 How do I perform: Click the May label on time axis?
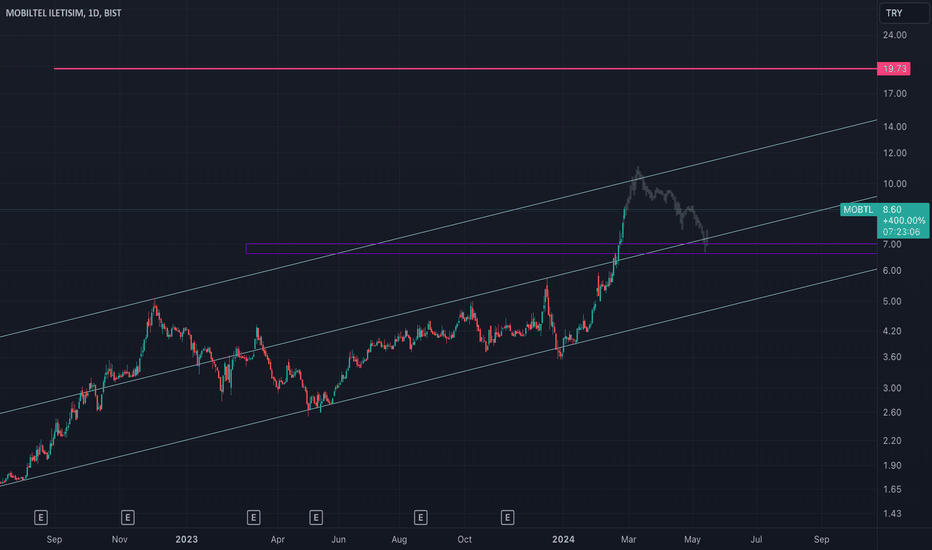click(692, 539)
